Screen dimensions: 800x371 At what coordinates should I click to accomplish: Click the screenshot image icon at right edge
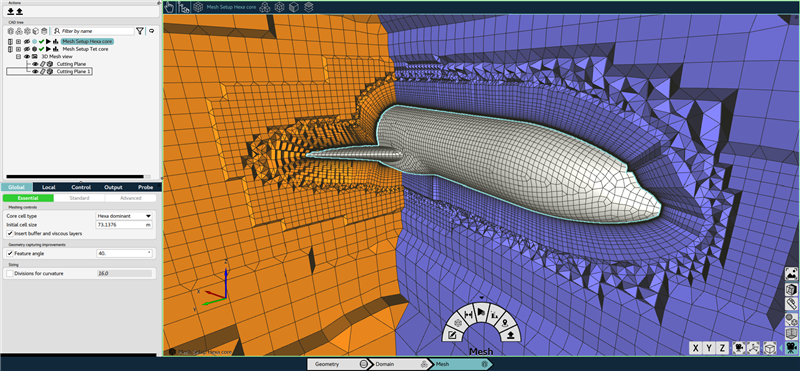791,274
